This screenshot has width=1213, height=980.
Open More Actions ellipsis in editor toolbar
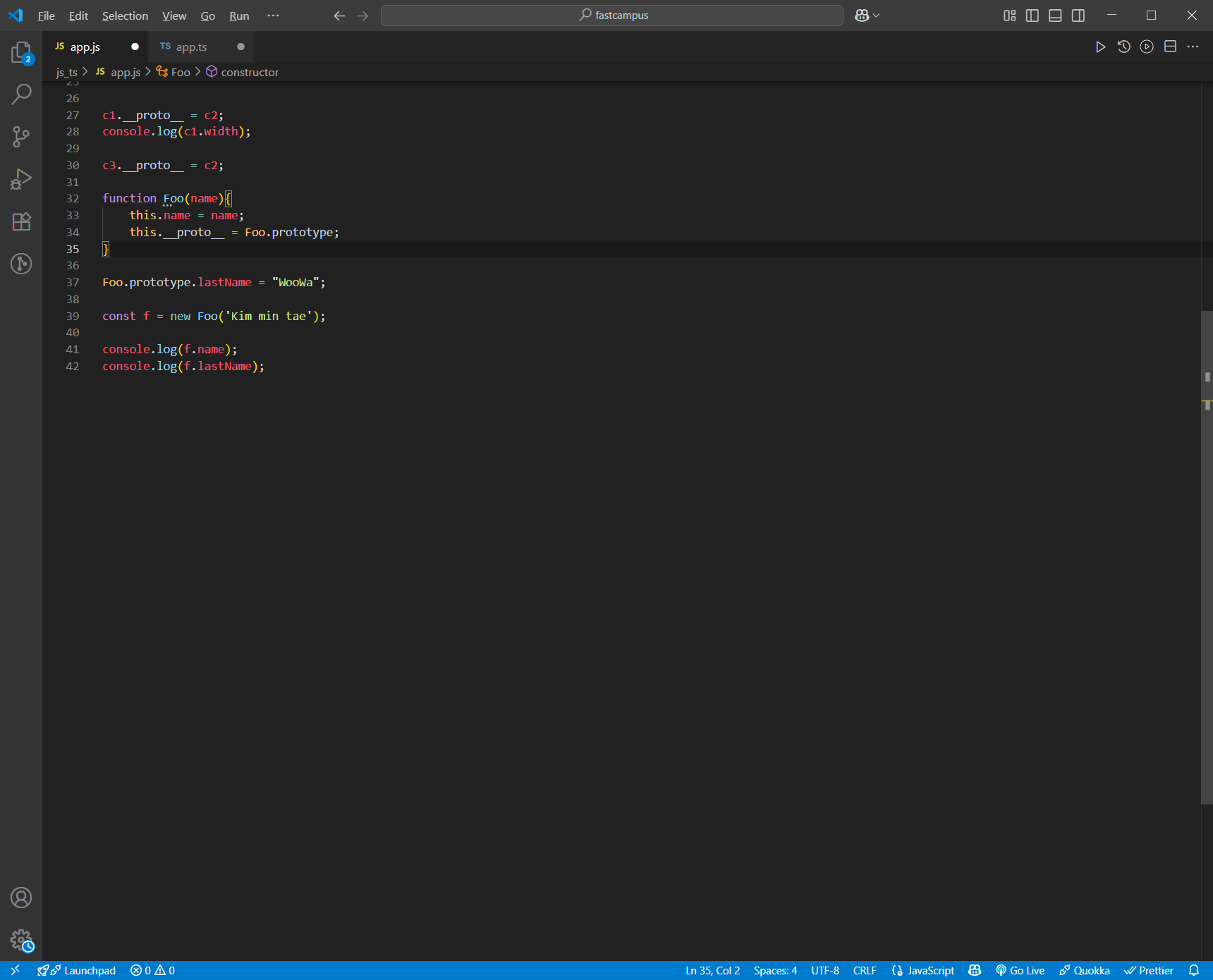pos(1193,47)
